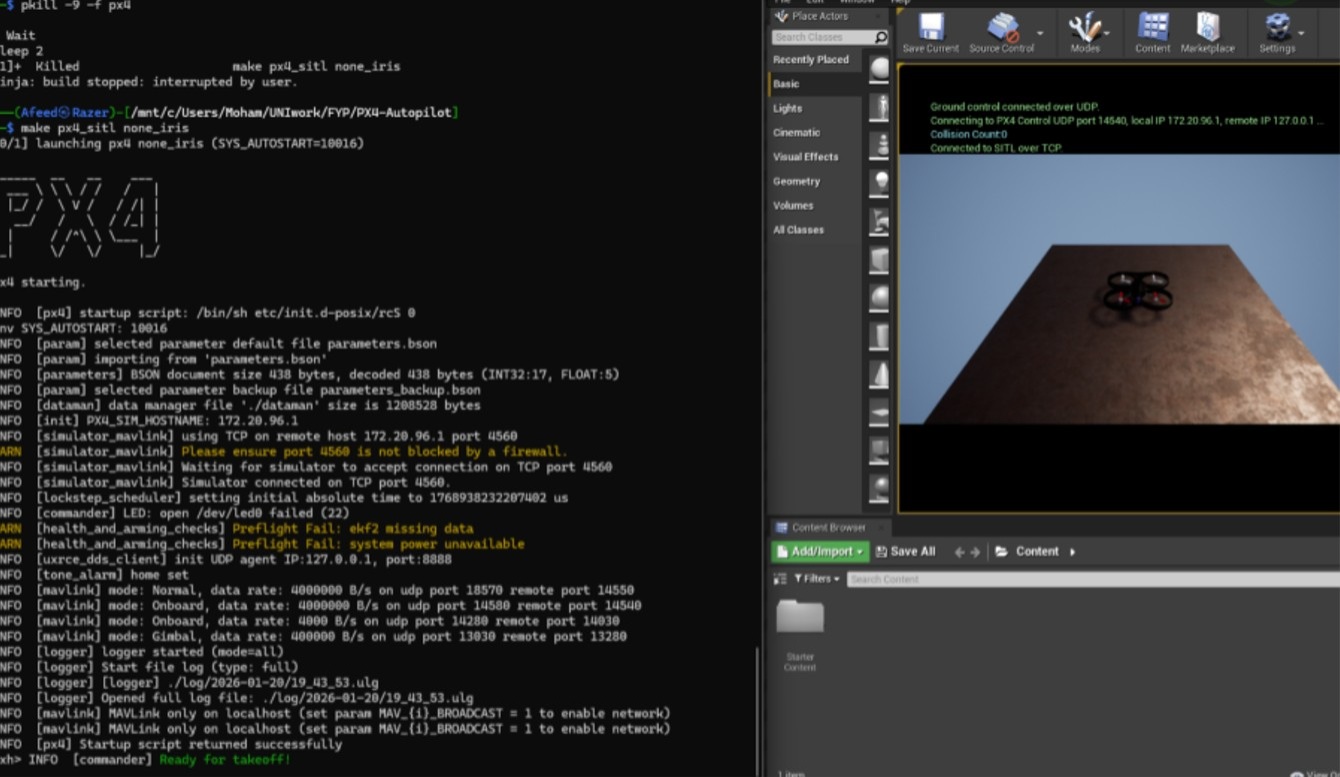Go back with Content Browser left arrow

point(959,551)
